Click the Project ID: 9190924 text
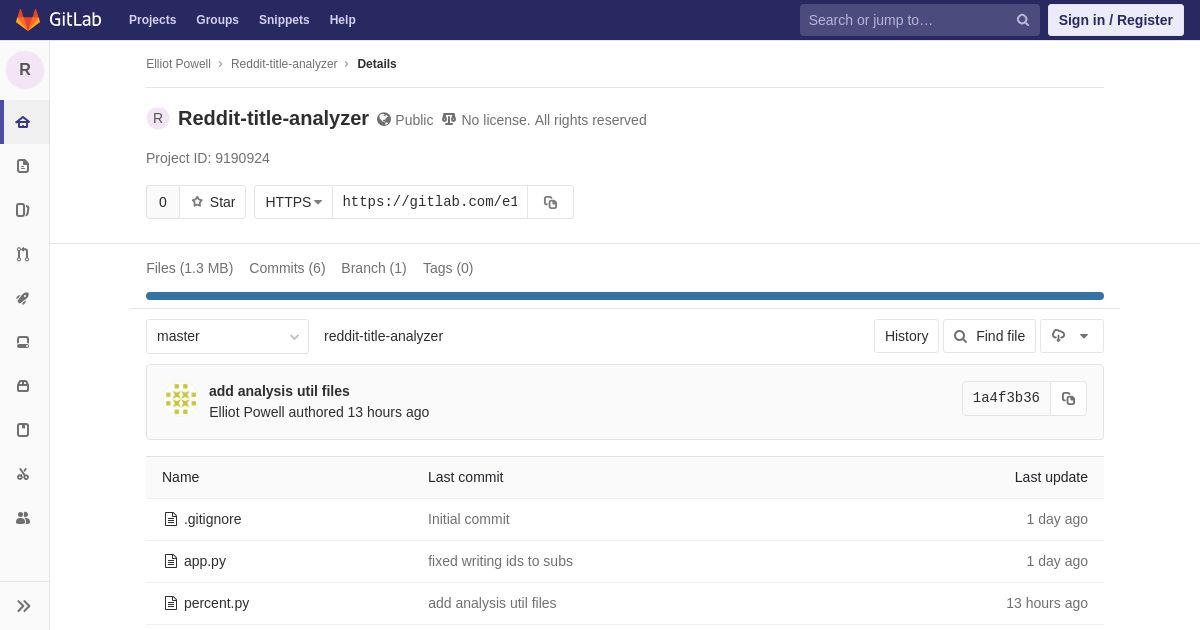This screenshot has width=1200, height=630. [x=208, y=158]
